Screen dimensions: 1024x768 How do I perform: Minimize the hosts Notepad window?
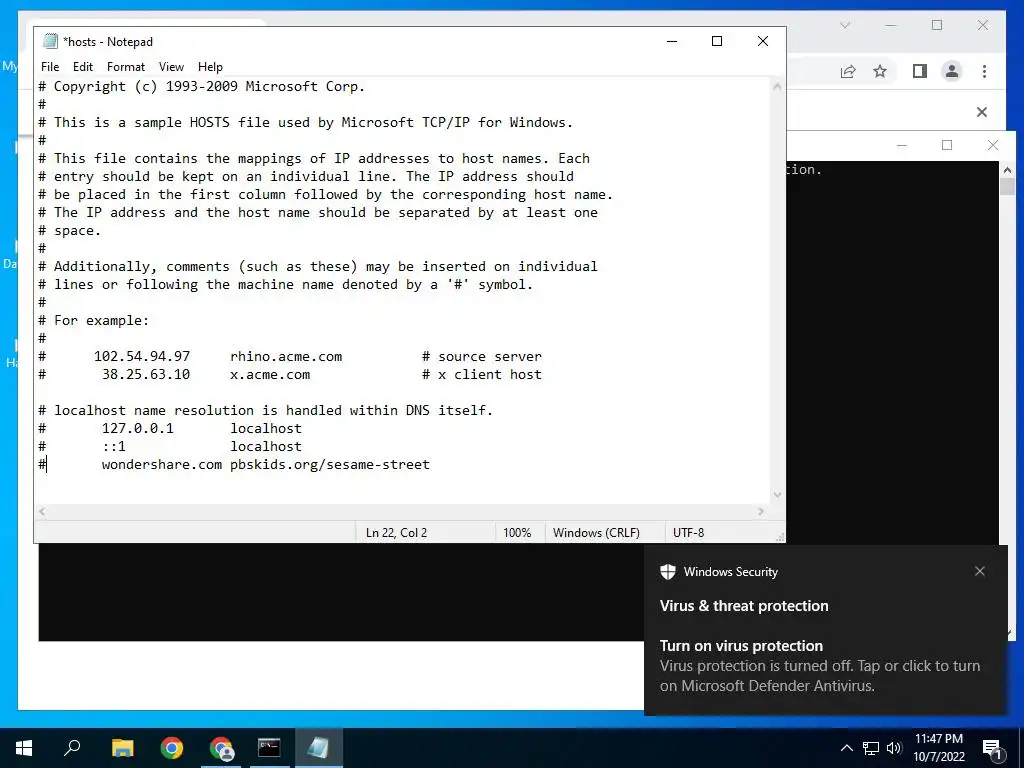coord(672,41)
